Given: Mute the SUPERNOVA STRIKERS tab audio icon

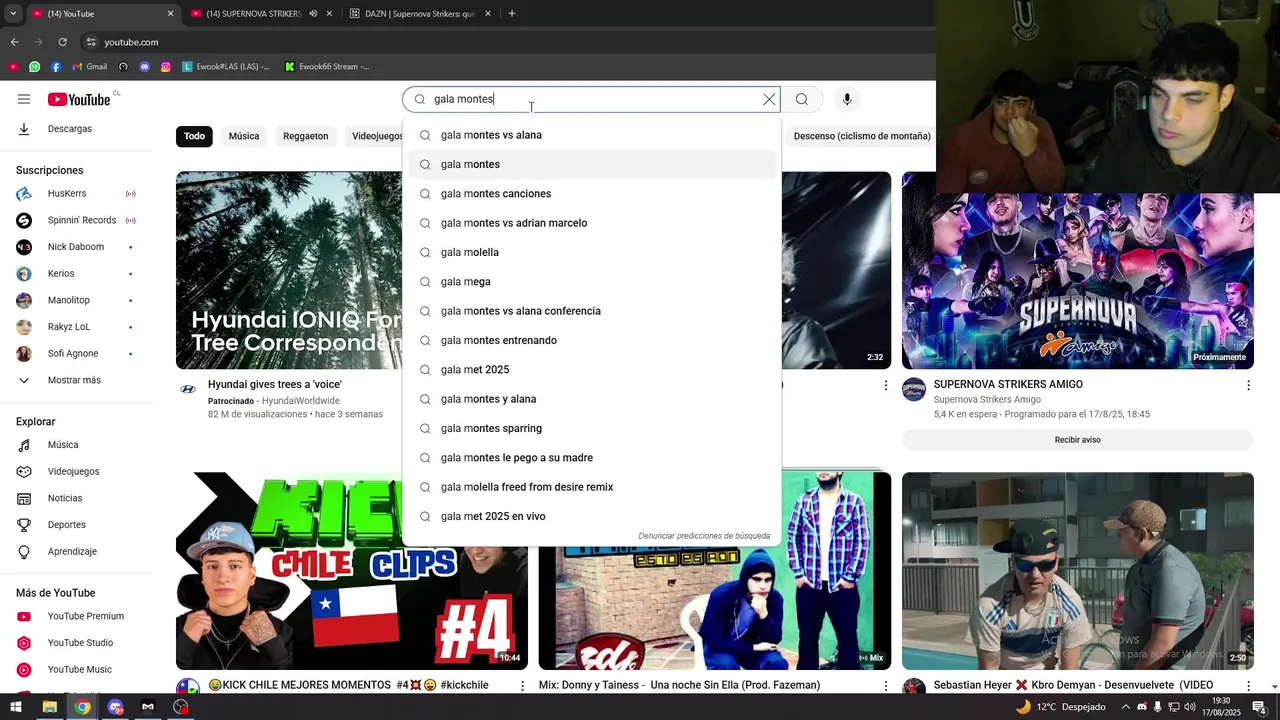Looking at the screenshot, I should (x=313, y=14).
